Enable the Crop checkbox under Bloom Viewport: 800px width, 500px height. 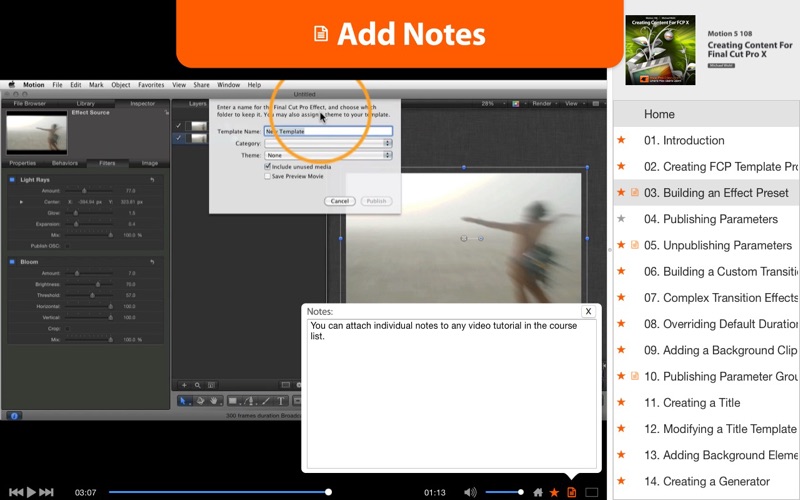coord(67,329)
